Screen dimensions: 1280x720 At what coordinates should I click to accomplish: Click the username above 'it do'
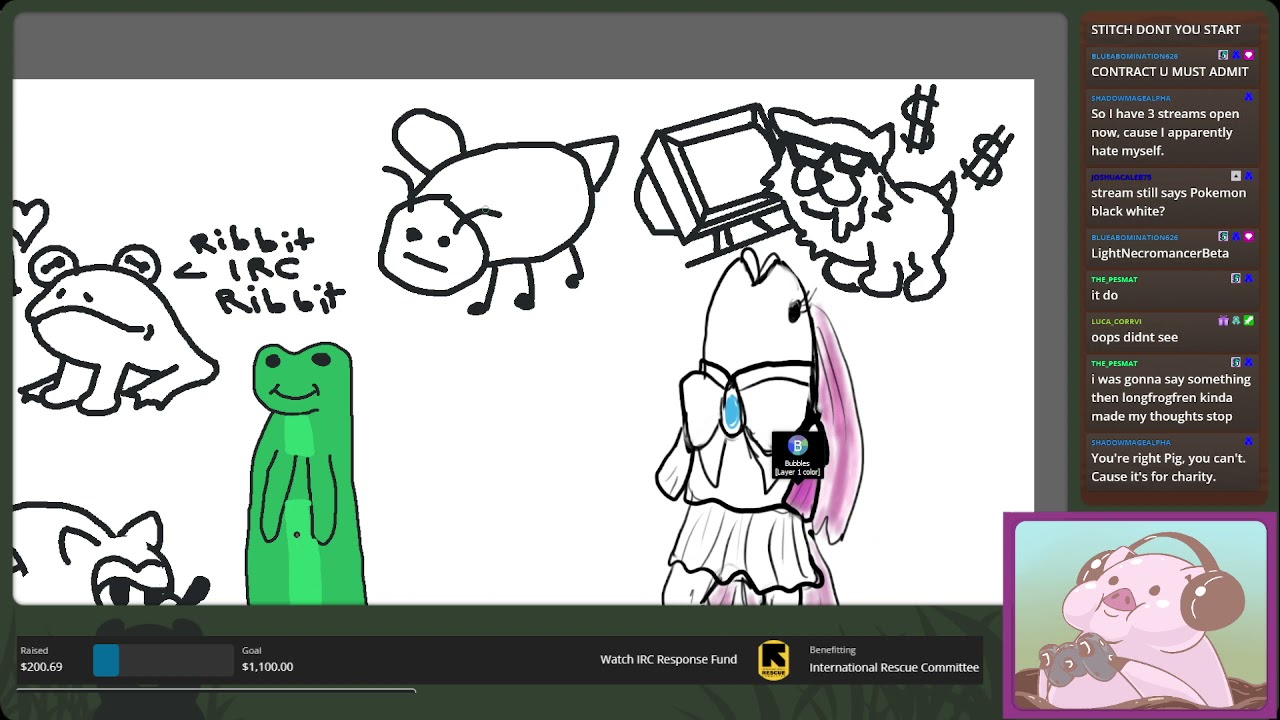1114,279
